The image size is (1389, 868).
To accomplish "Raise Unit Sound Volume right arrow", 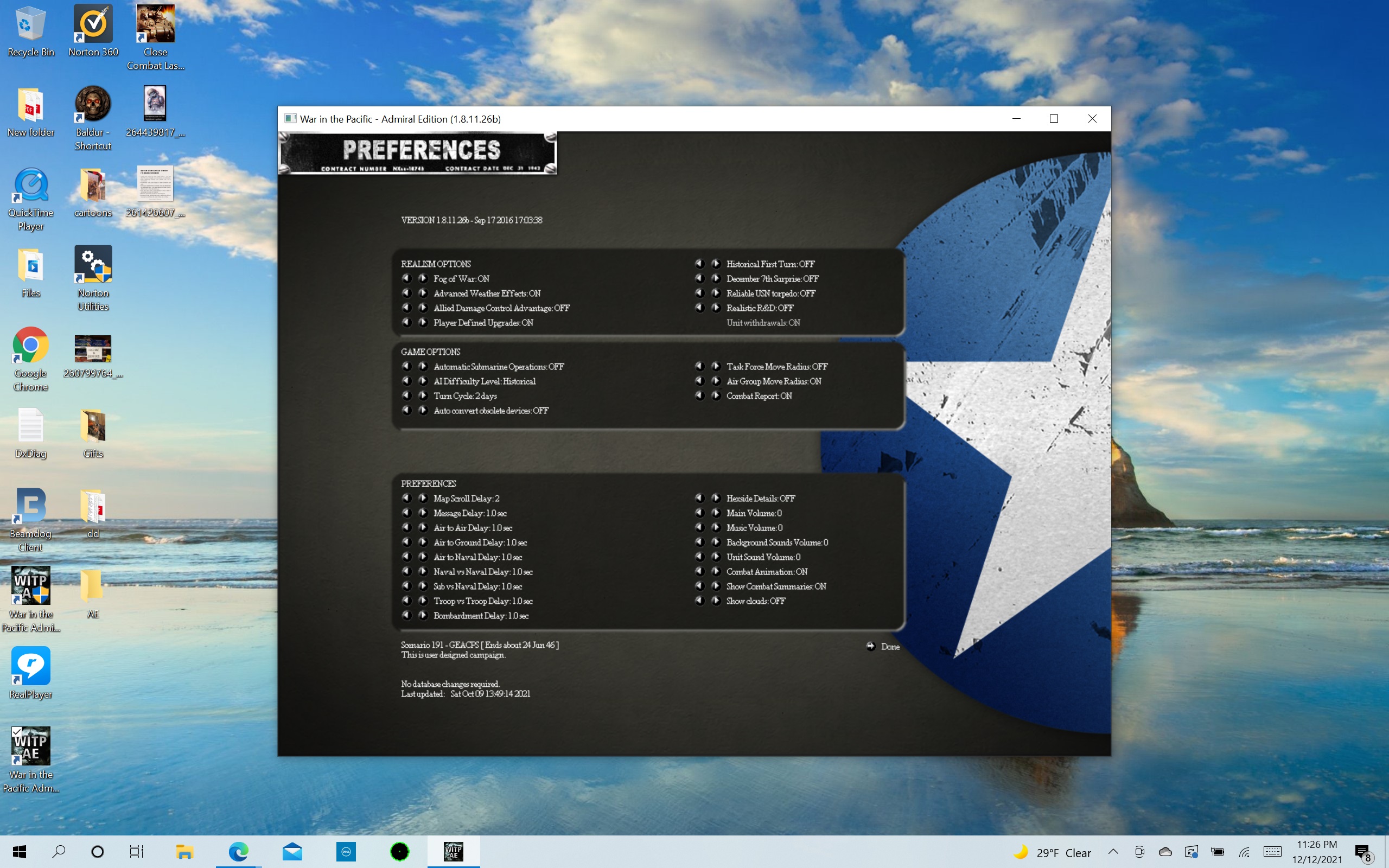I will pyautogui.click(x=716, y=556).
